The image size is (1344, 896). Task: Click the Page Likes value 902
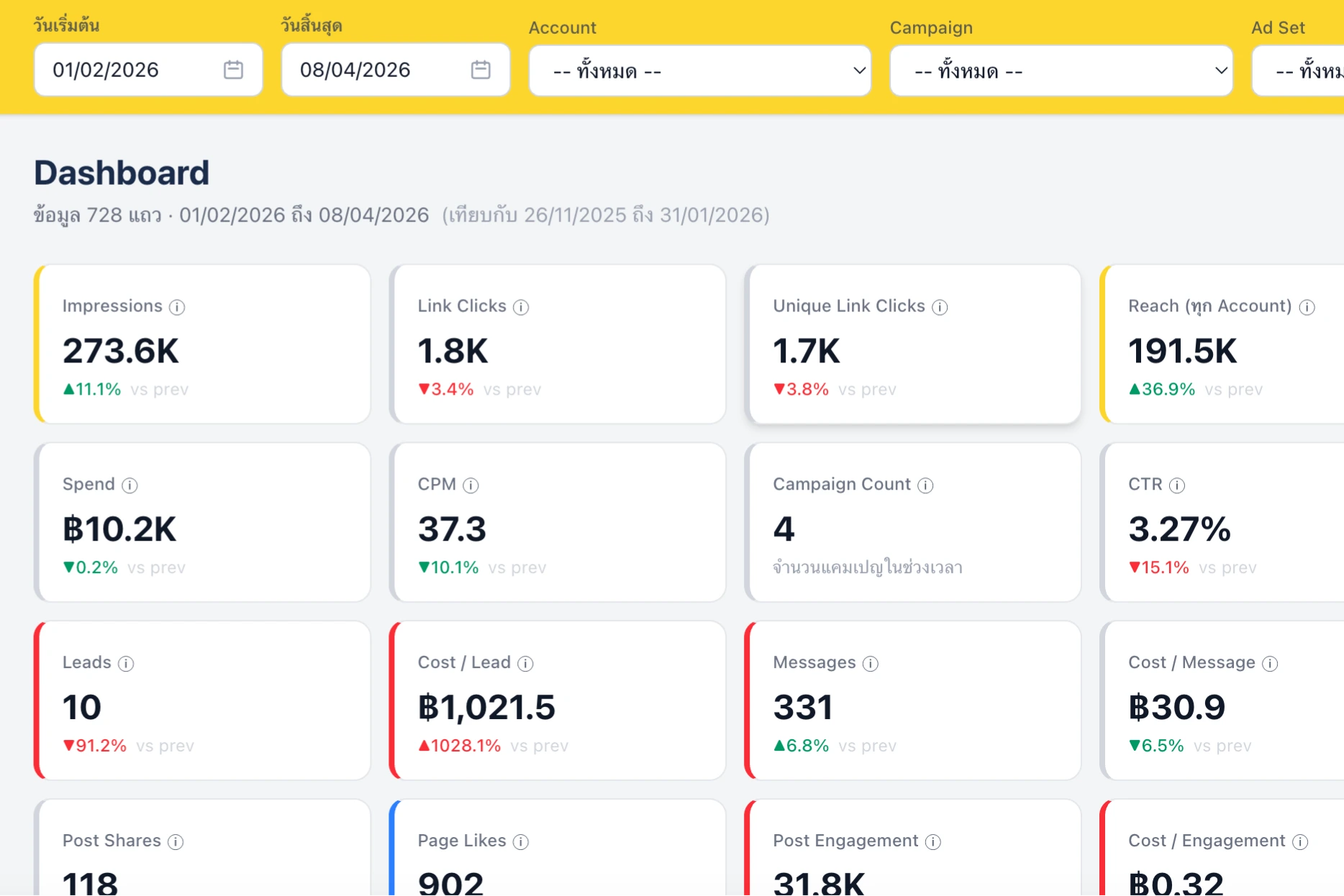click(x=450, y=884)
